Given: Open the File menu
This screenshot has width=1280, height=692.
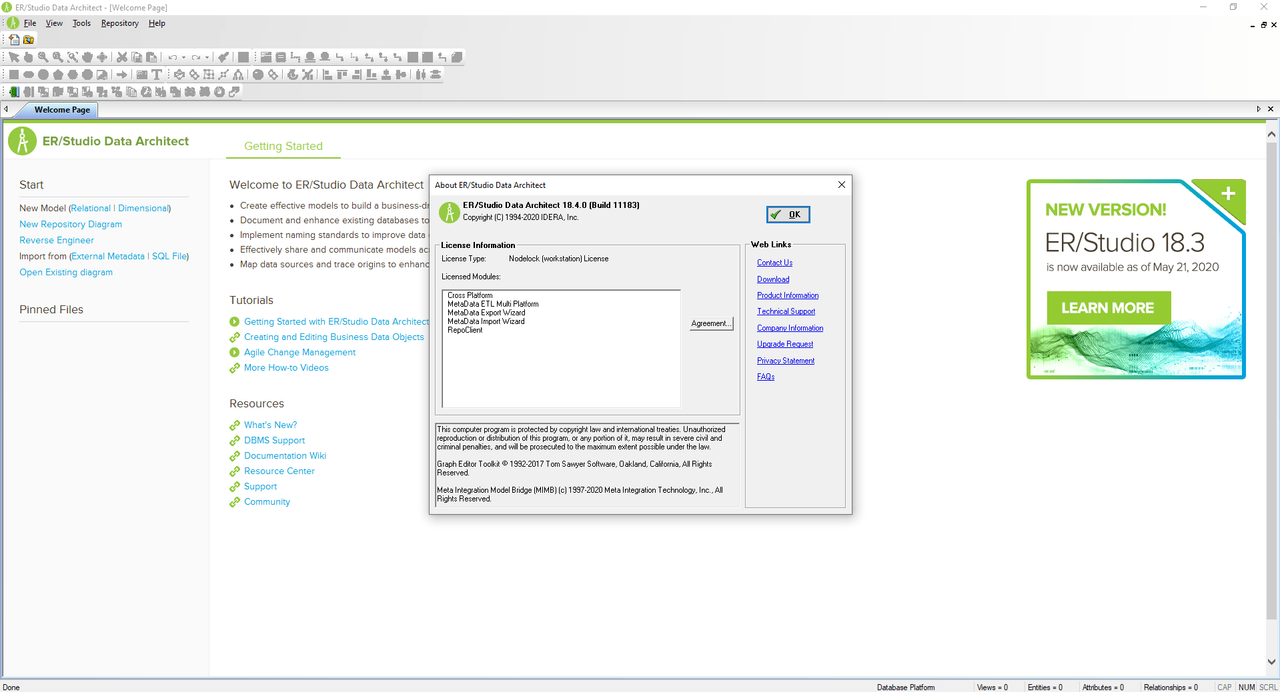Looking at the screenshot, I should point(30,23).
